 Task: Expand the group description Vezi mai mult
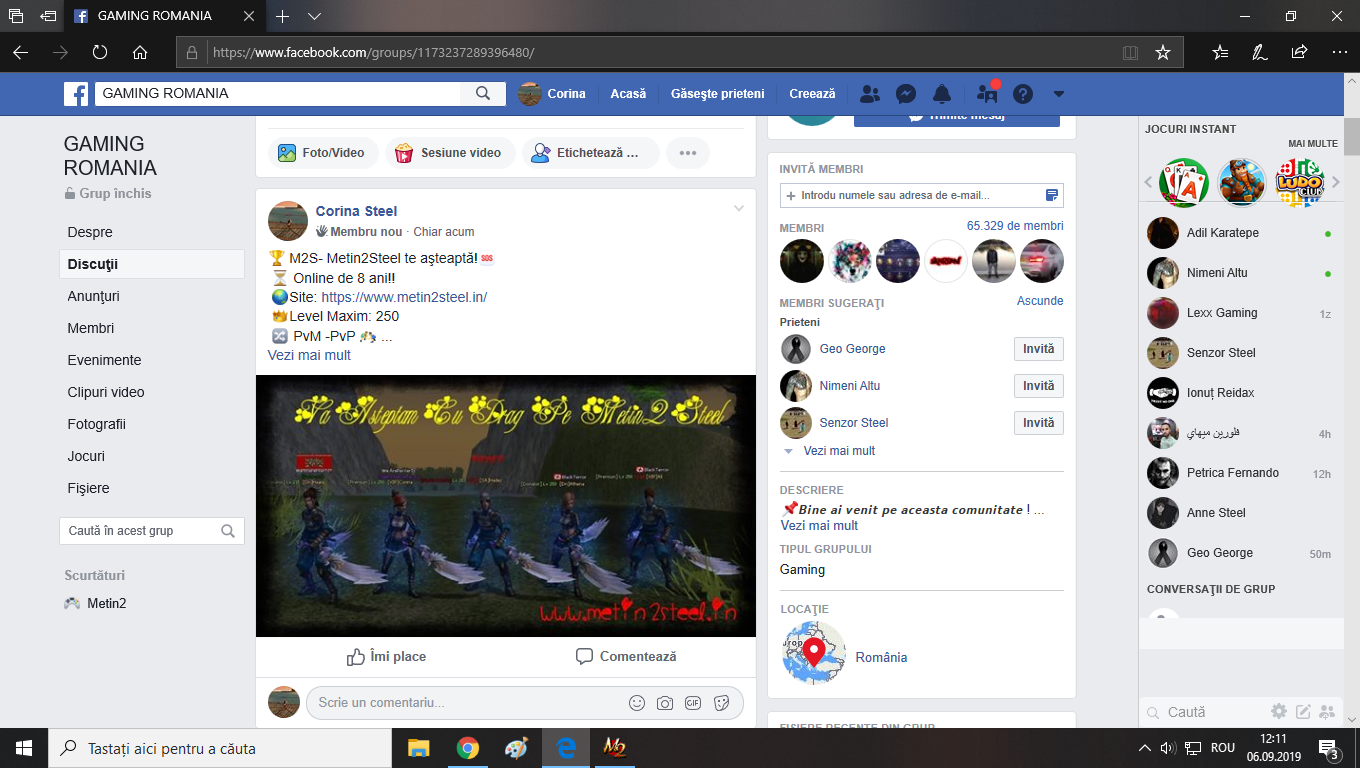(x=819, y=526)
